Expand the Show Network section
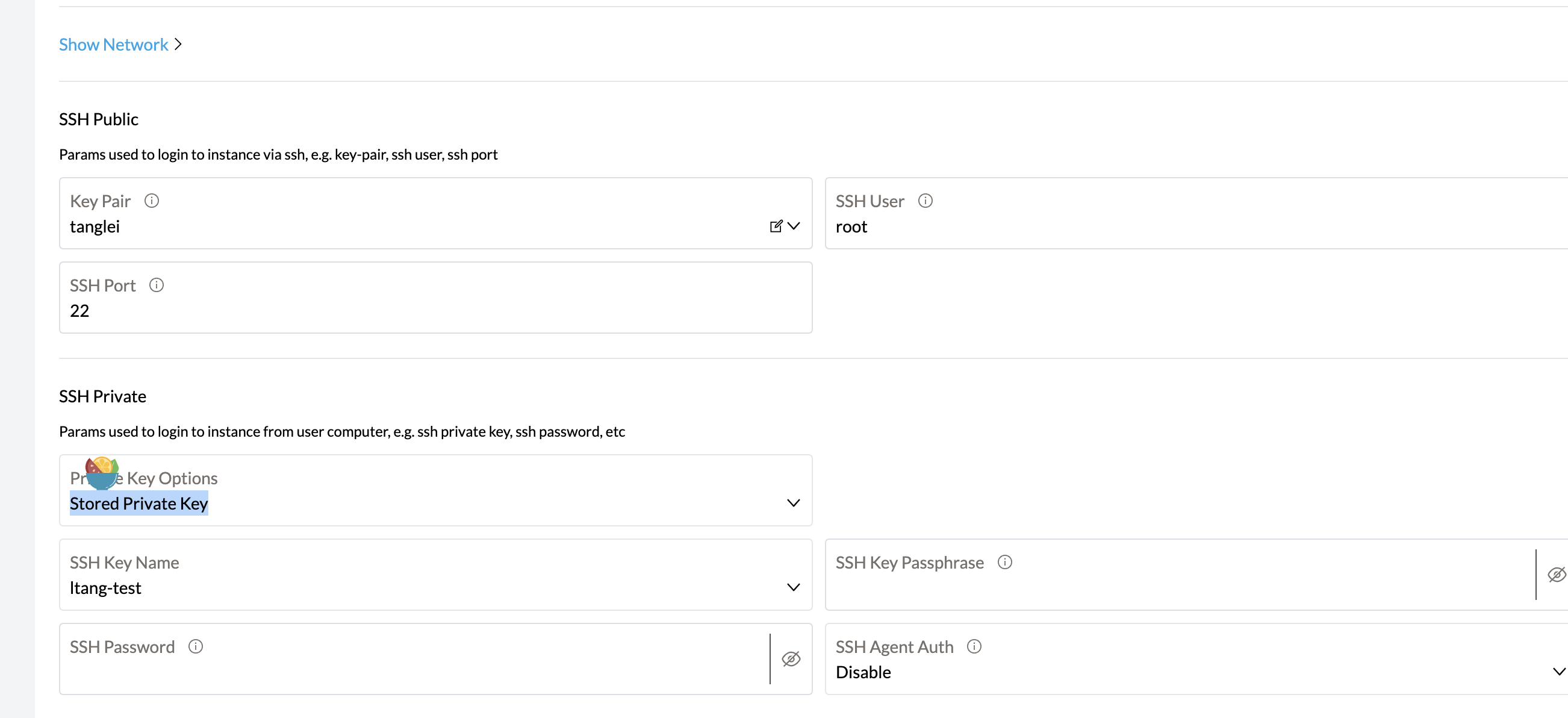The width and height of the screenshot is (1568, 718). pos(178,44)
